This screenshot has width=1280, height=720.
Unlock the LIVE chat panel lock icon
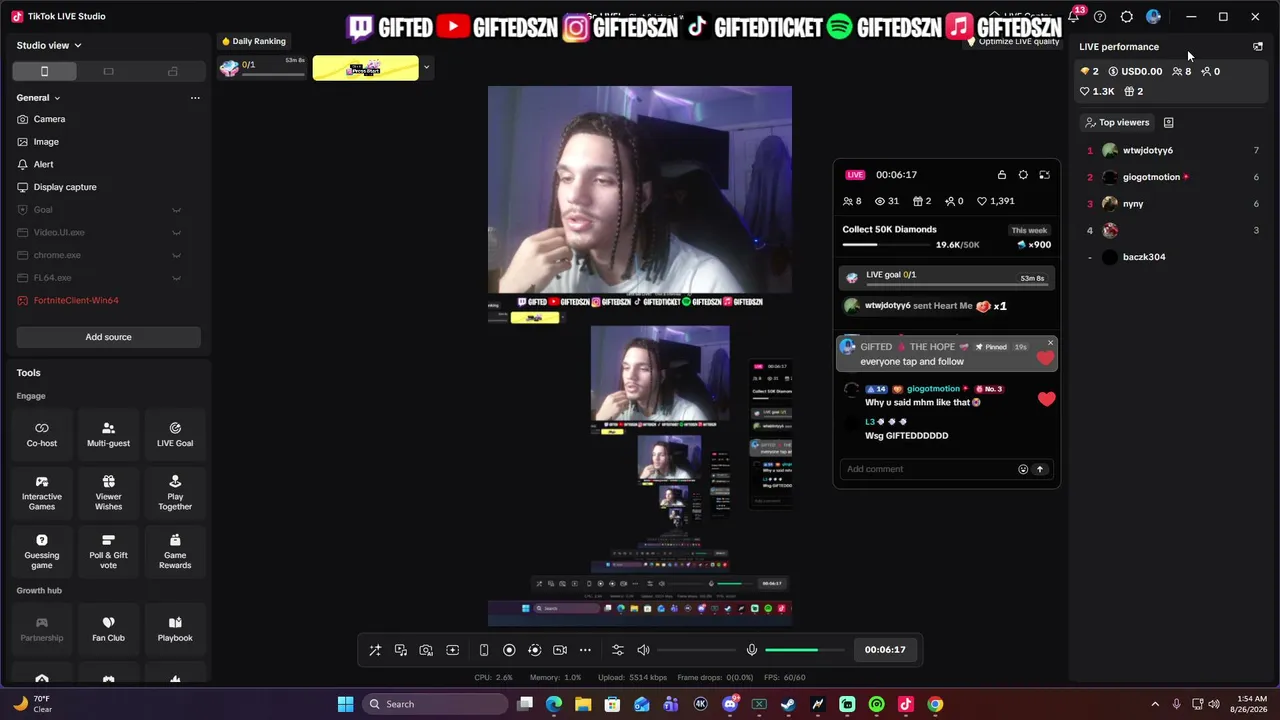pos(1002,175)
